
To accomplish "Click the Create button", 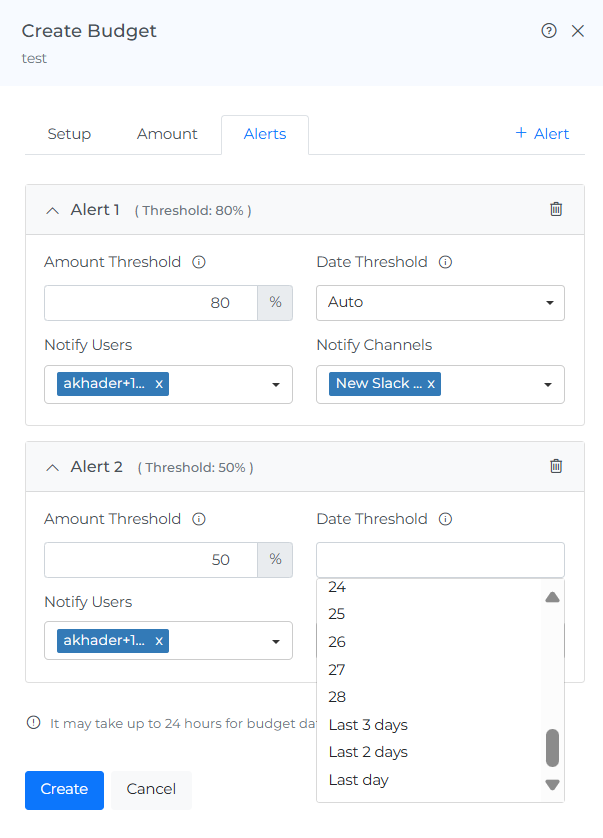I will coord(64,789).
